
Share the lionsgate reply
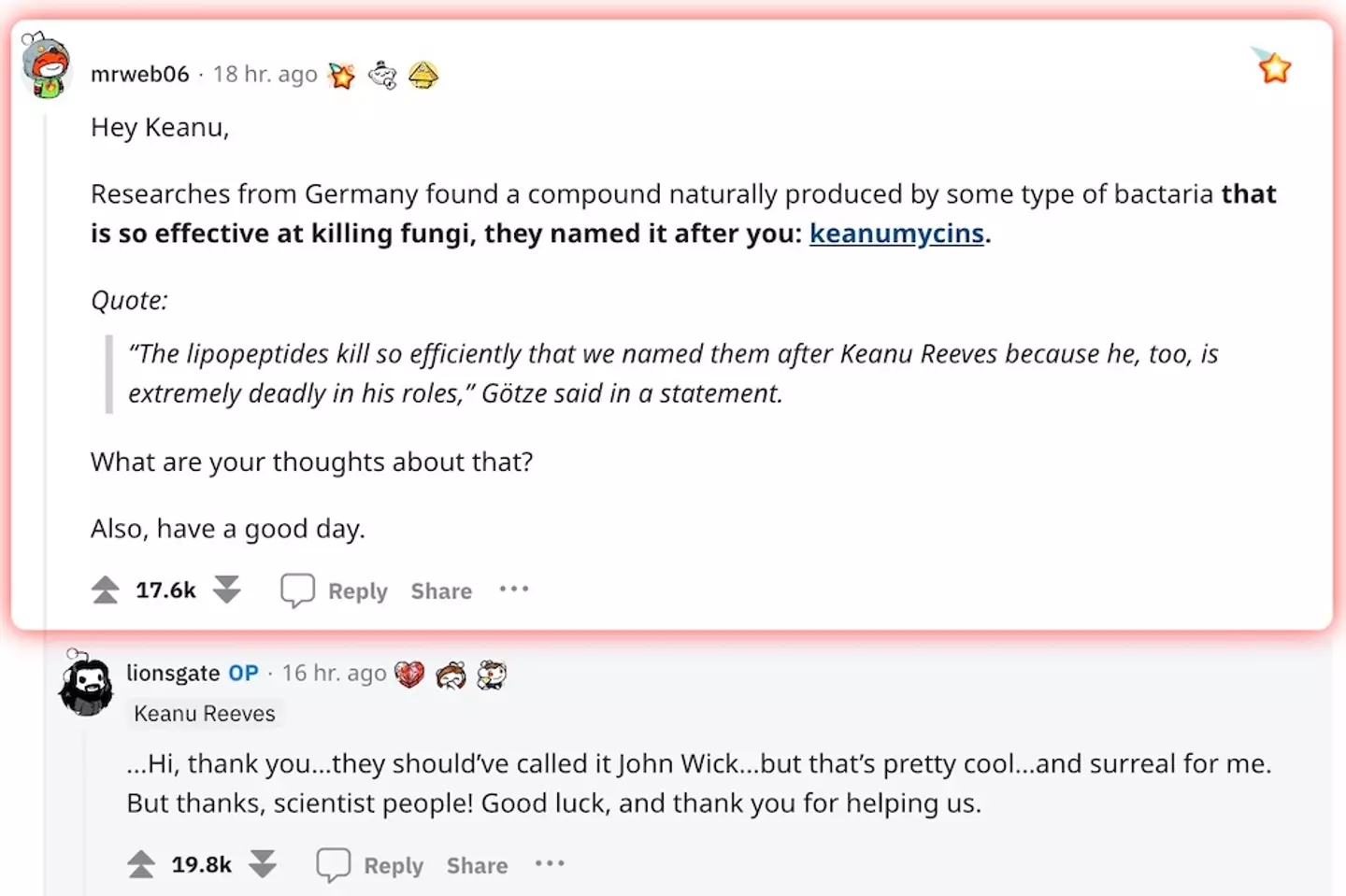[477, 866]
